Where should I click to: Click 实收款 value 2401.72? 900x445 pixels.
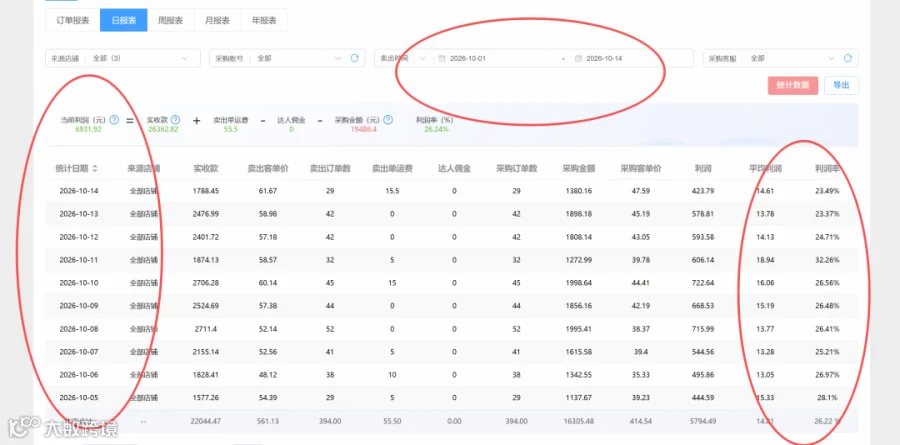205,237
